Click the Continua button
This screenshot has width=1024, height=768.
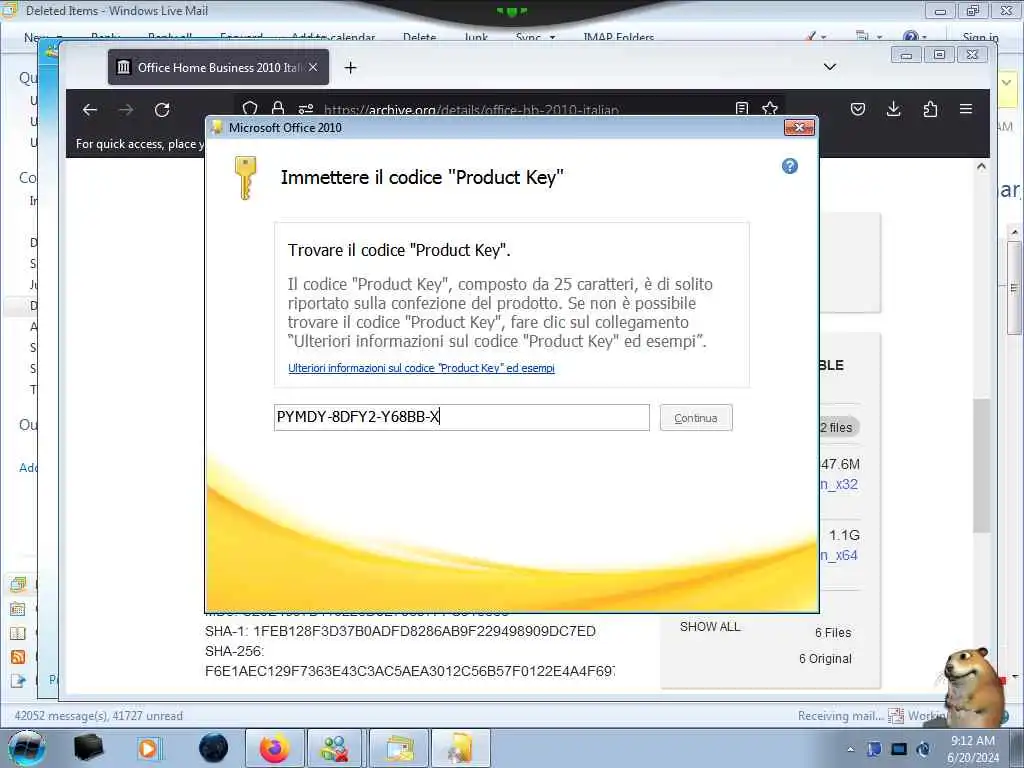pos(696,418)
